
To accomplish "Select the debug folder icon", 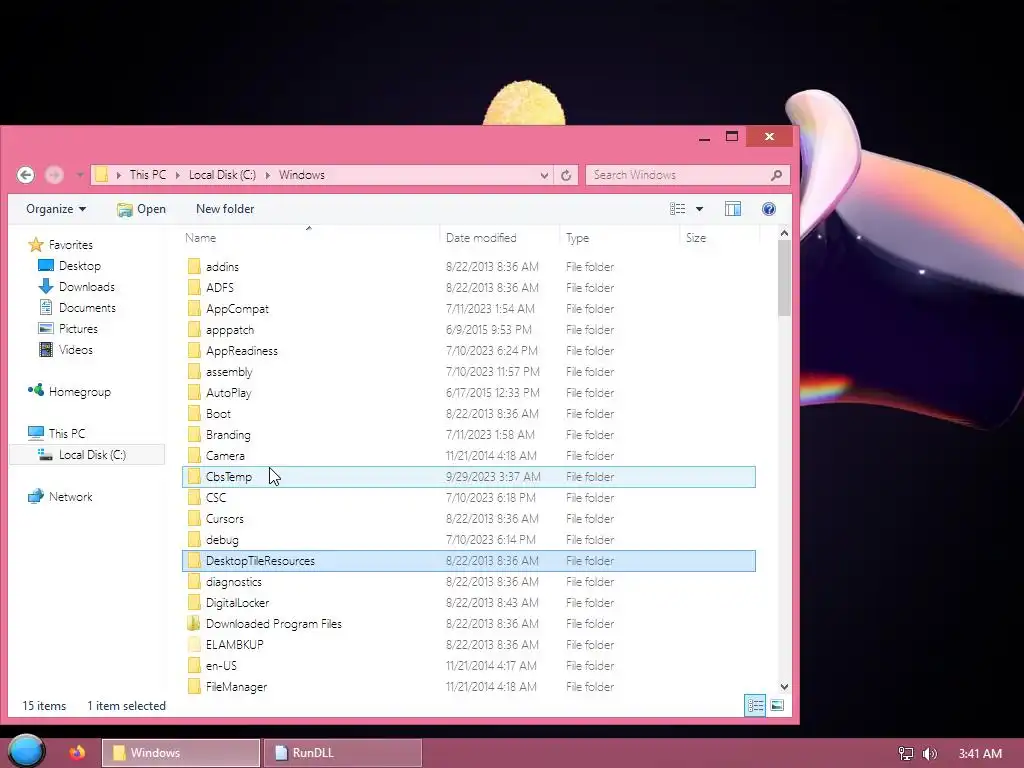I will click(194, 539).
